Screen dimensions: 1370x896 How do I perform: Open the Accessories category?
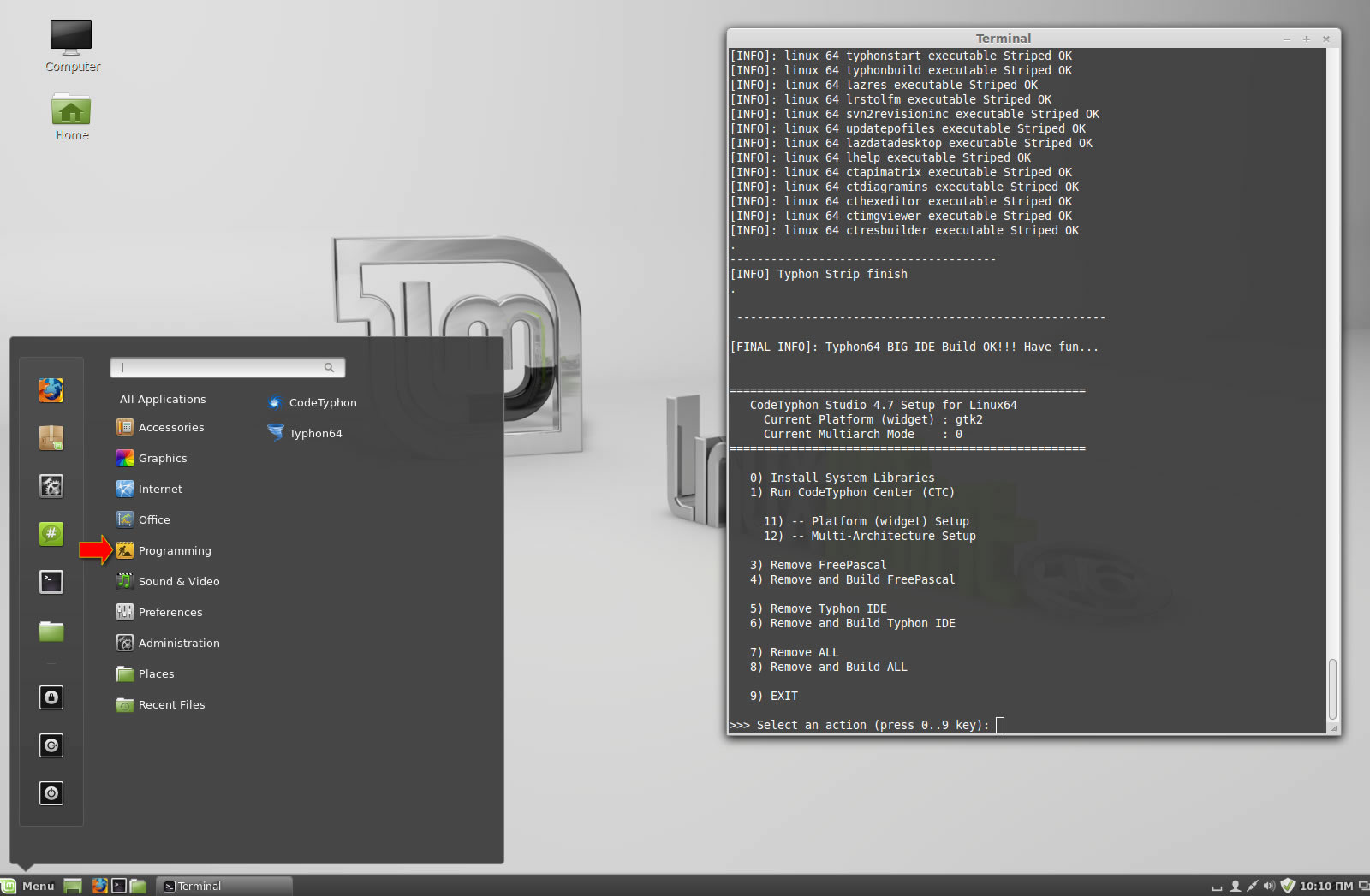(160, 427)
